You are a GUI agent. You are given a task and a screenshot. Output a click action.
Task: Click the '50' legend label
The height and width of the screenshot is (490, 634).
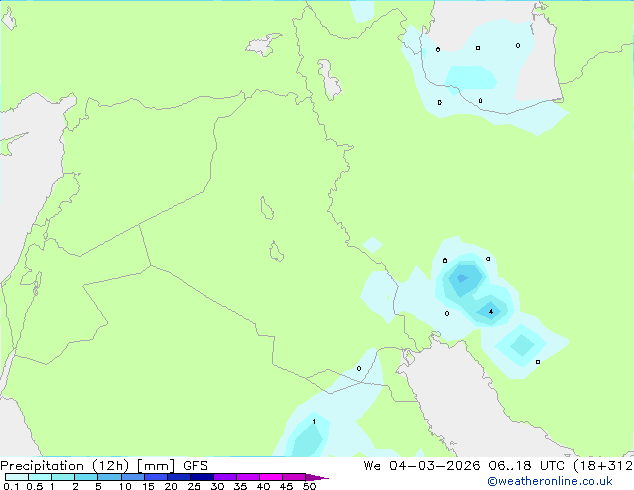[x=309, y=486]
